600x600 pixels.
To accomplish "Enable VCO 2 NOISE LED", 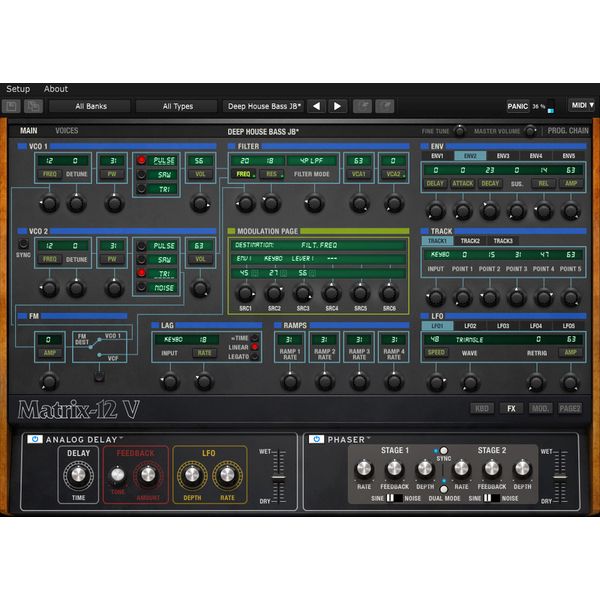I will coord(142,287).
